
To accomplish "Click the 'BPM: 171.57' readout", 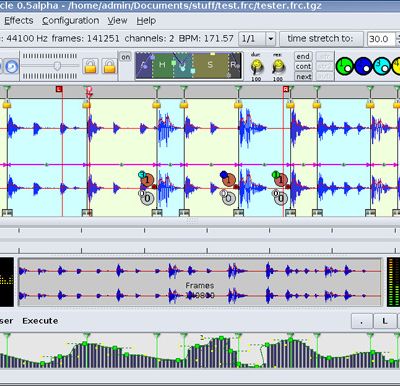I will pos(206,39).
